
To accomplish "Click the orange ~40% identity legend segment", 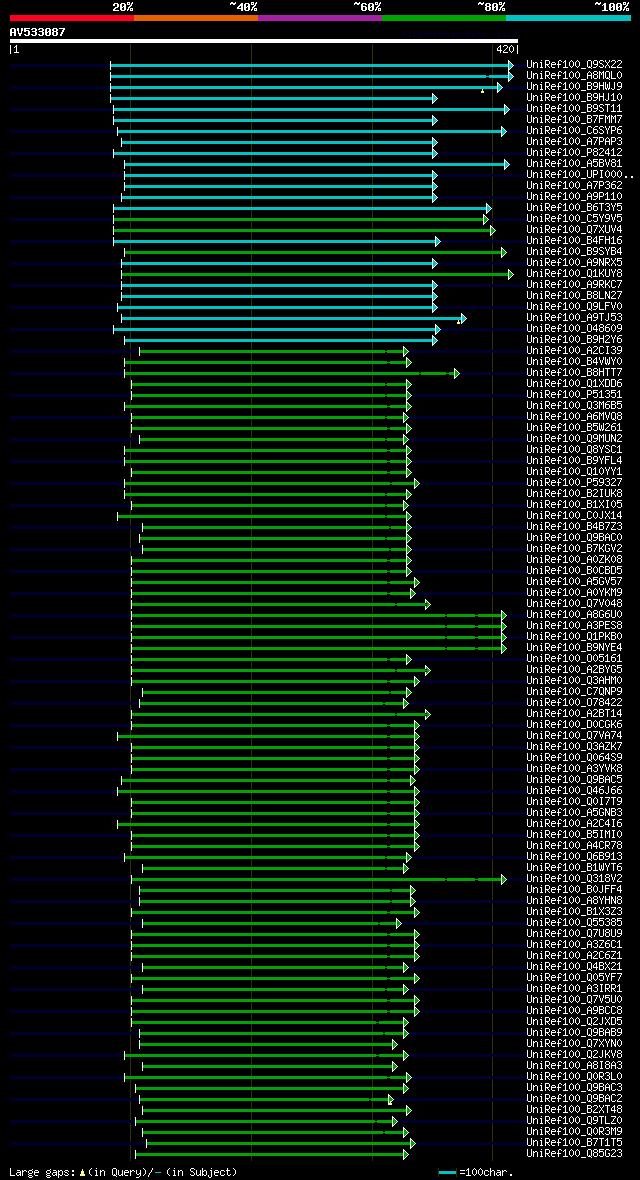I will pos(196,17).
